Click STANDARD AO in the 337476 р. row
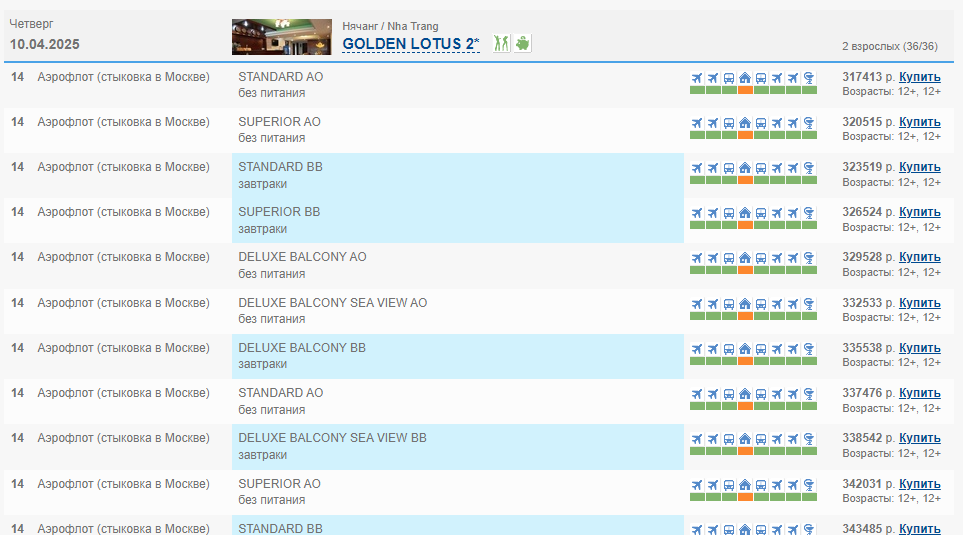The height and width of the screenshot is (535, 963). coord(281,392)
